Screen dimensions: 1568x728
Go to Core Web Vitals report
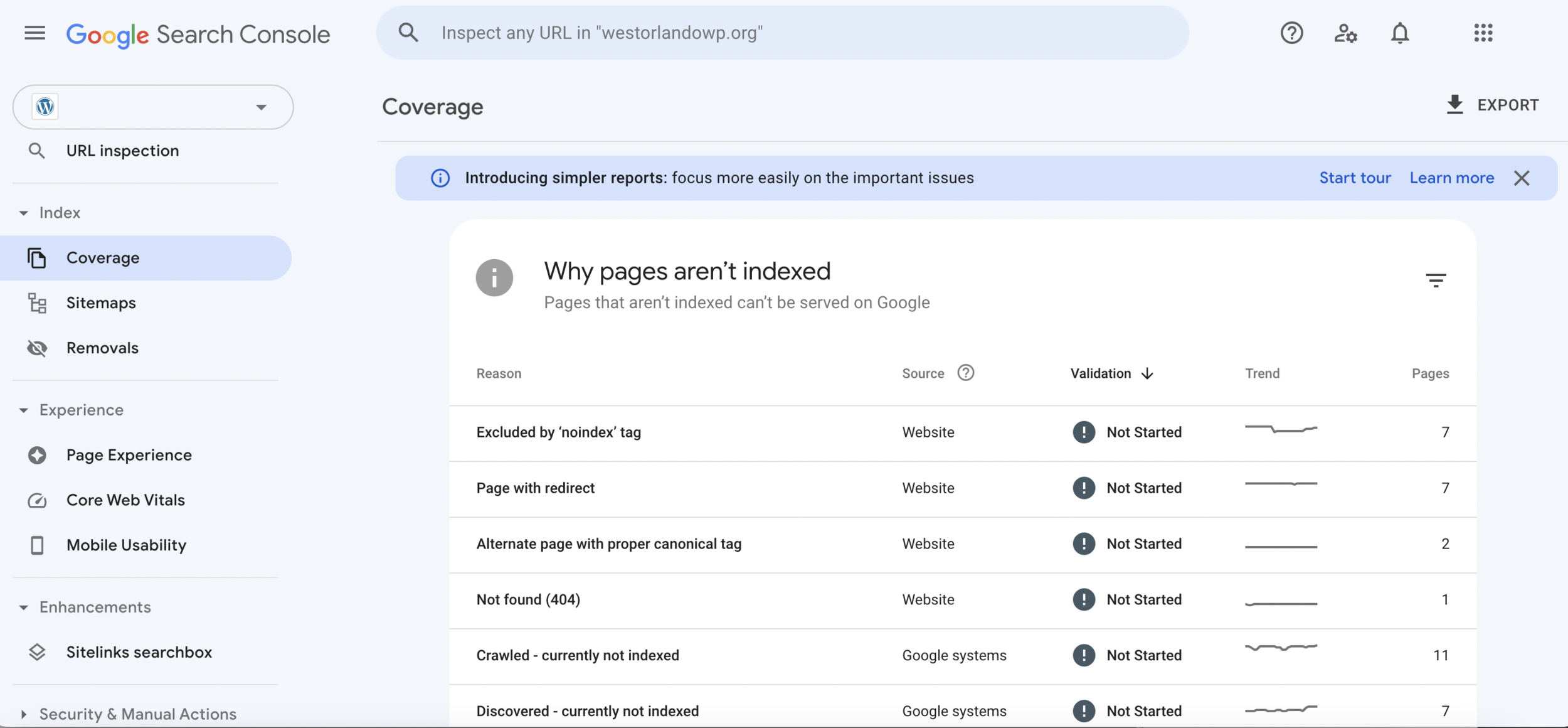(125, 500)
